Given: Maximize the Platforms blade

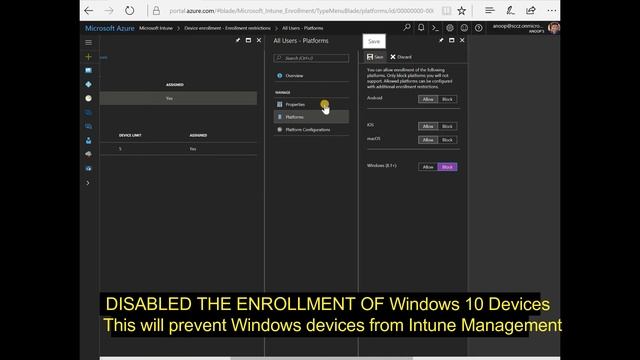Looking at the screenshot, I should pos(451,40).
